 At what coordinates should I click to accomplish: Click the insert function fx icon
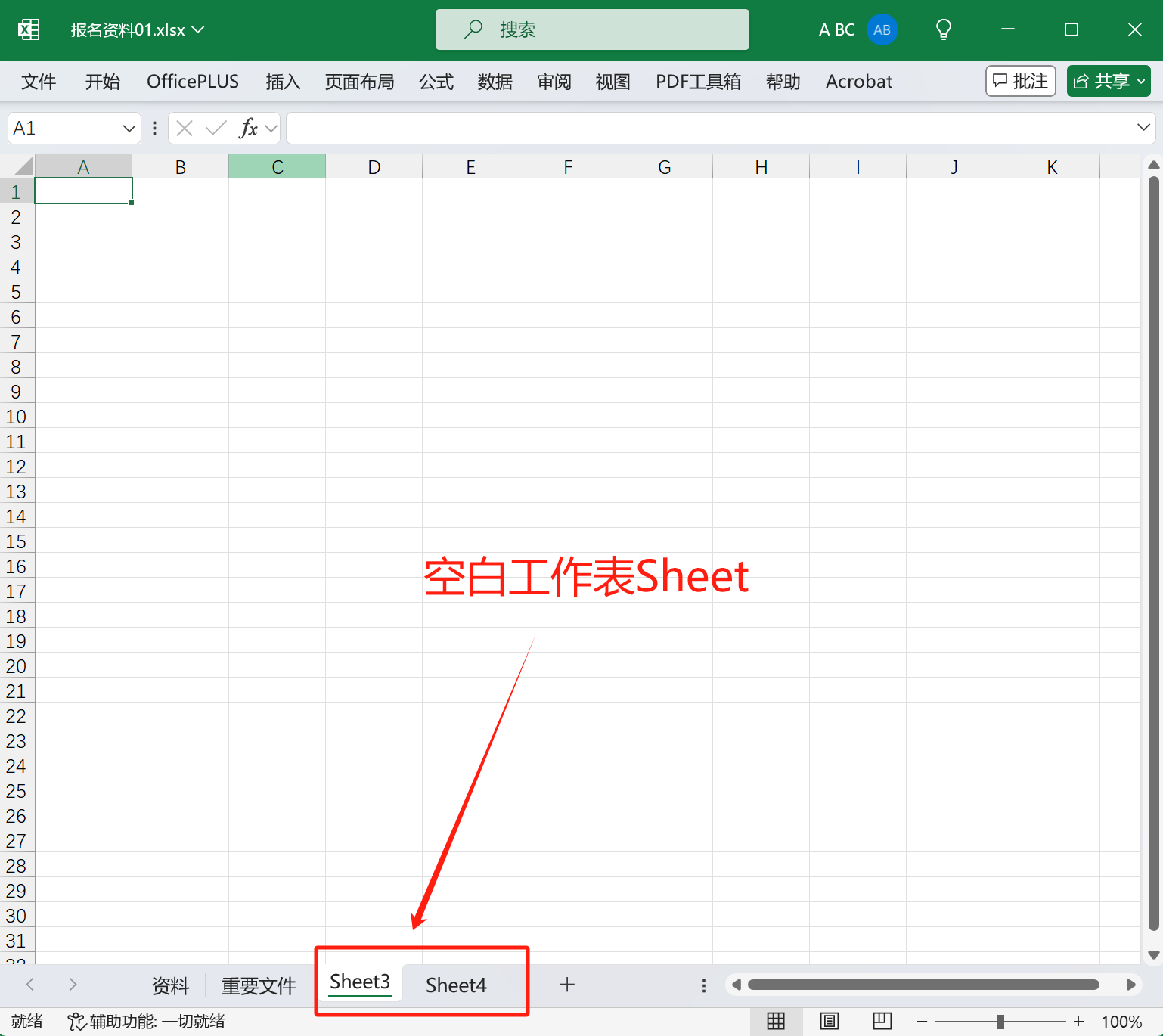point(248,129)
